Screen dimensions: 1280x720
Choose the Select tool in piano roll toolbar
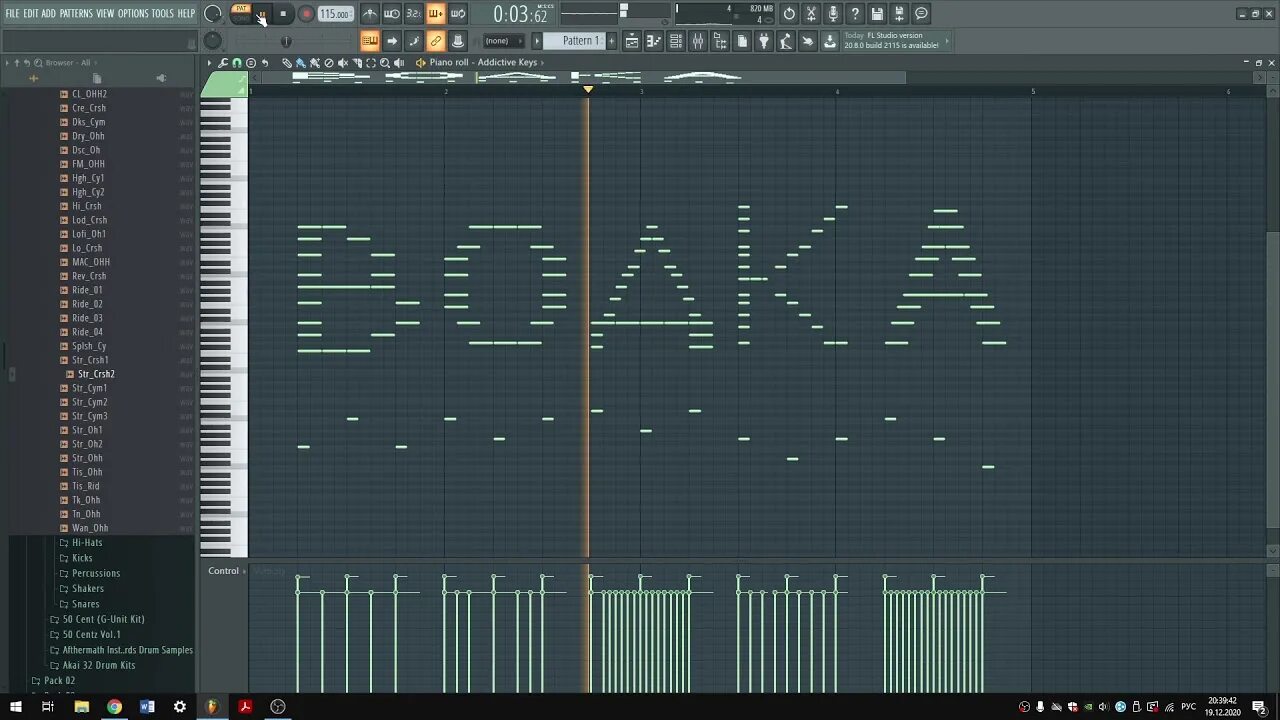point(371,62)
